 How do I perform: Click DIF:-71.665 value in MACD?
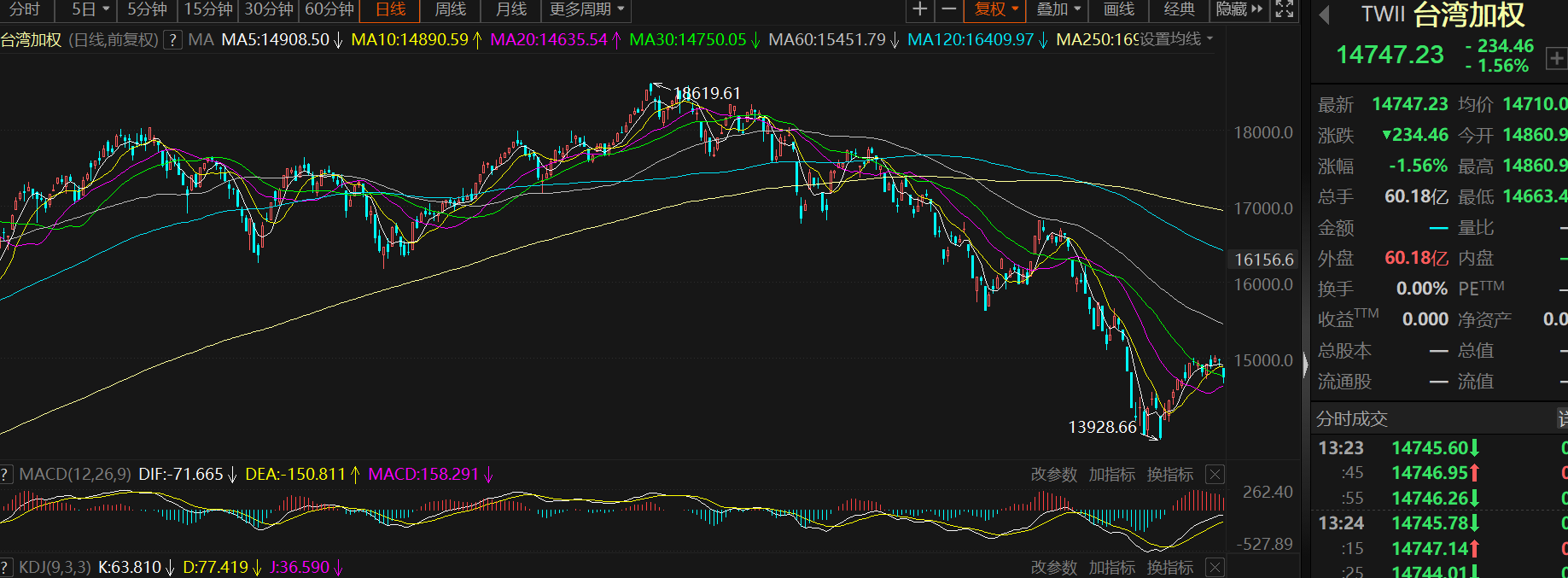click(x=181, y=474)
